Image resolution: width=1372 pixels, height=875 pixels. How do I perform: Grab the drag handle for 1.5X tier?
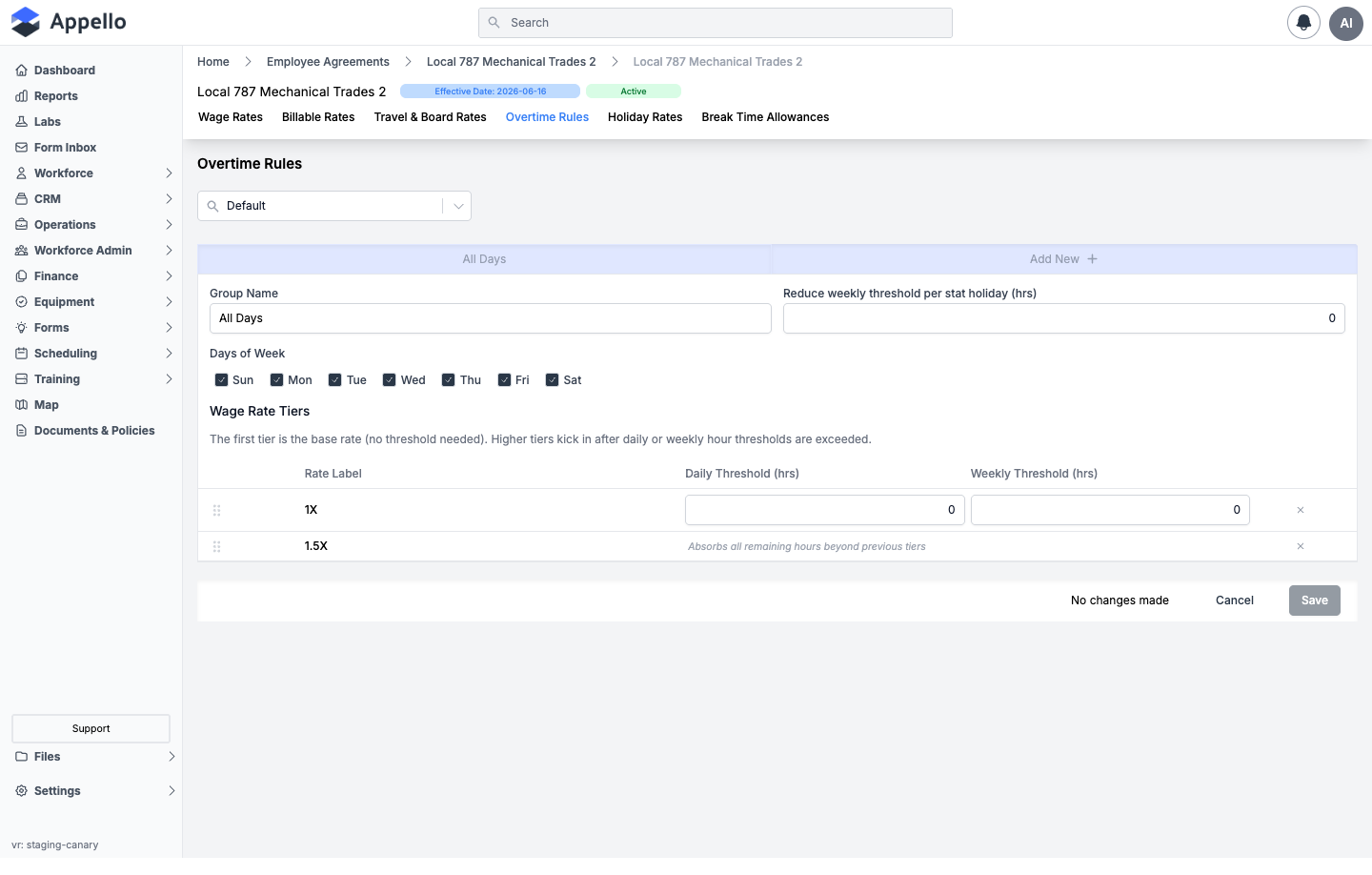coord(216,546)
